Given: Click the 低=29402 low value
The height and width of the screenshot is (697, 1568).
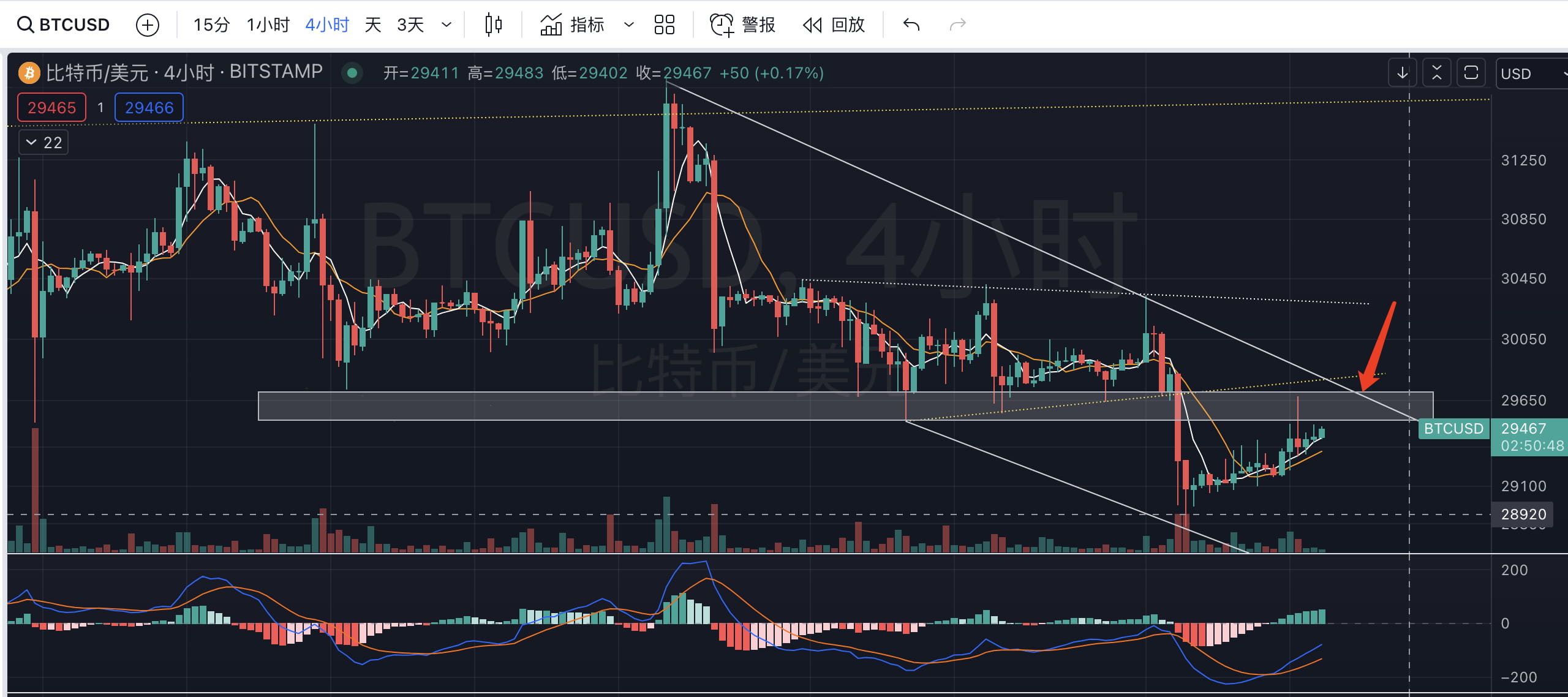Looking at the screenshot, I should click(589, 73).
